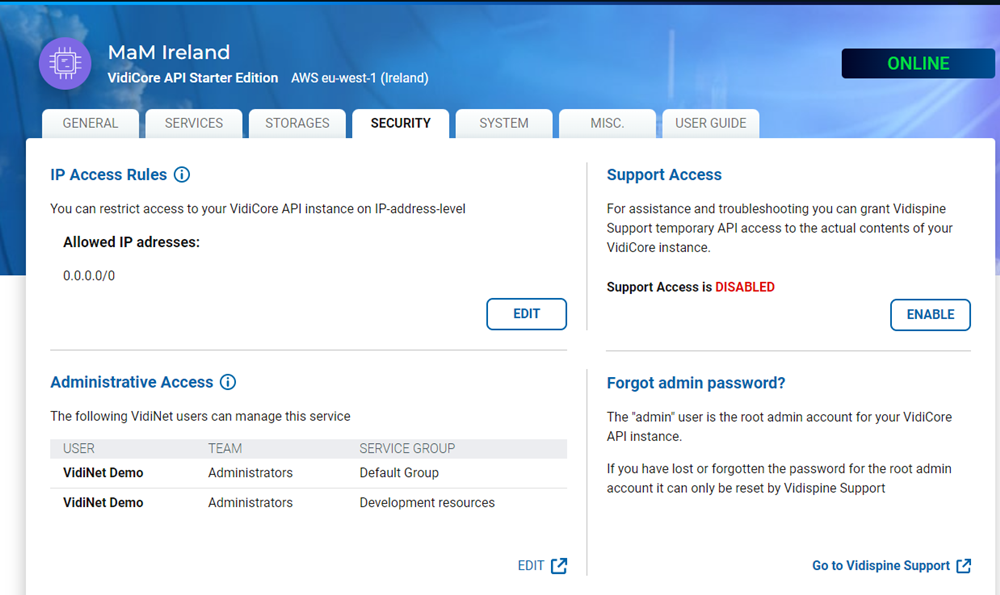
Task: Open the General tab
Action: pyautogui.click(x=90, y=123)
